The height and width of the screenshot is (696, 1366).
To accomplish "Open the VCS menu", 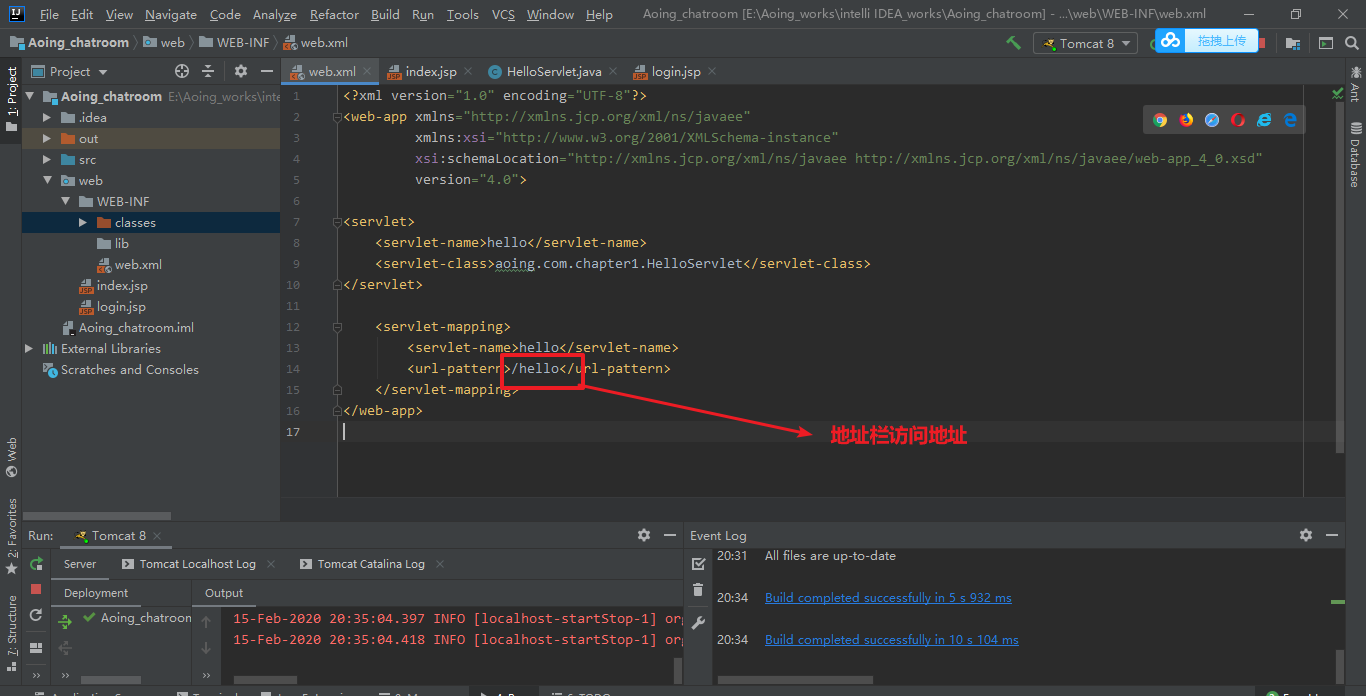I will 504,15.
